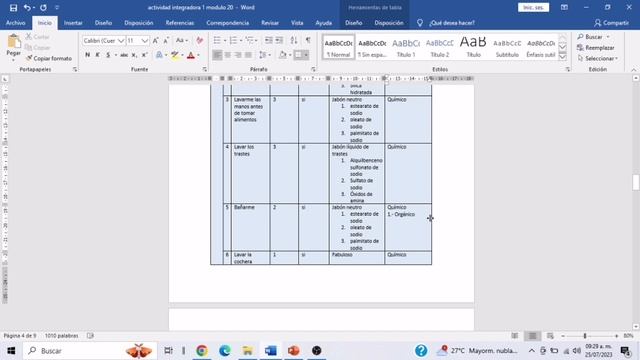
Task: Click the Compartir share button
Action: (x=611, y=23)
